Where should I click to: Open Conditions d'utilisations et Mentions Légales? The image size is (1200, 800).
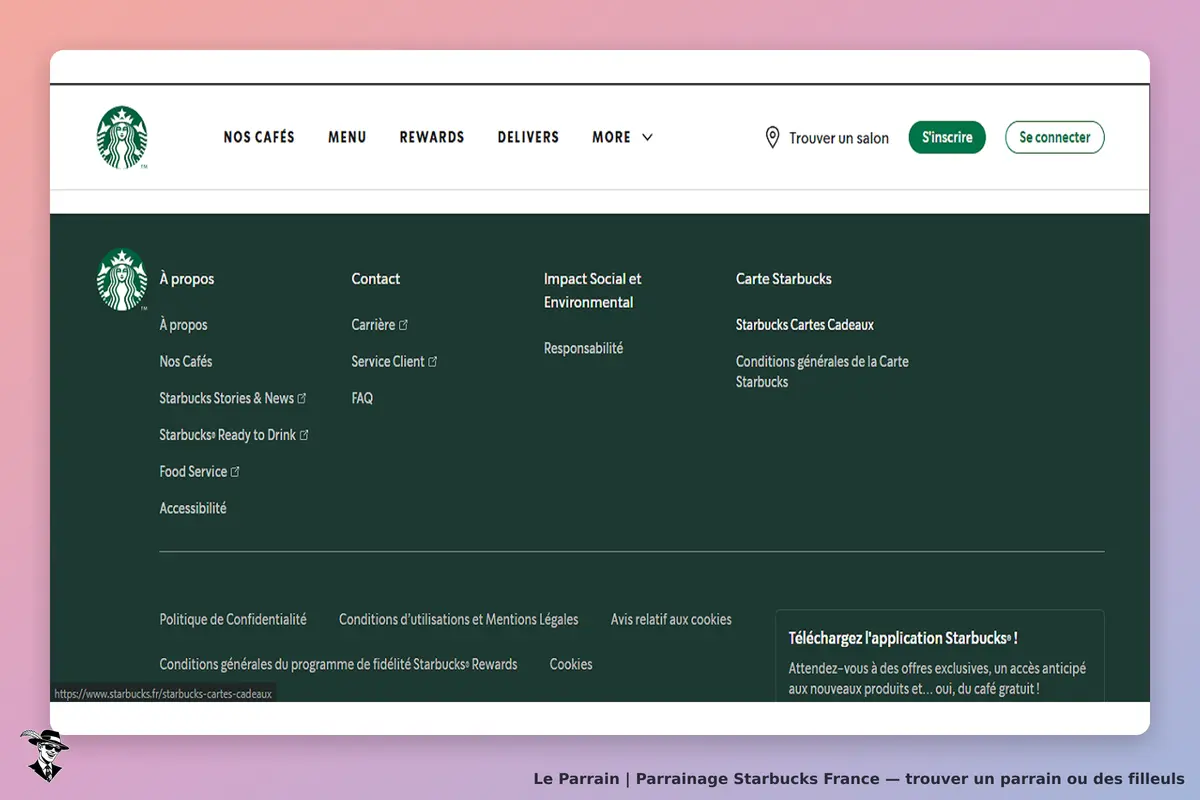[x=459, y=619]
